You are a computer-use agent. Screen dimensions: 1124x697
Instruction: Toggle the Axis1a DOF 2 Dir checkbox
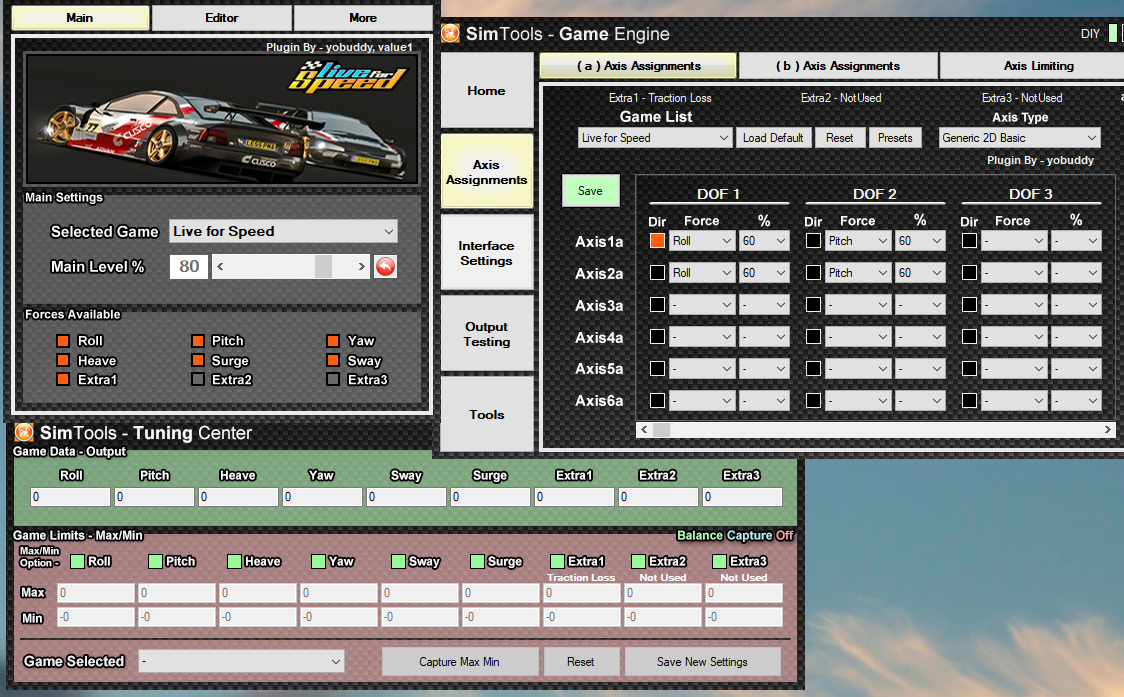pos(813,241)
